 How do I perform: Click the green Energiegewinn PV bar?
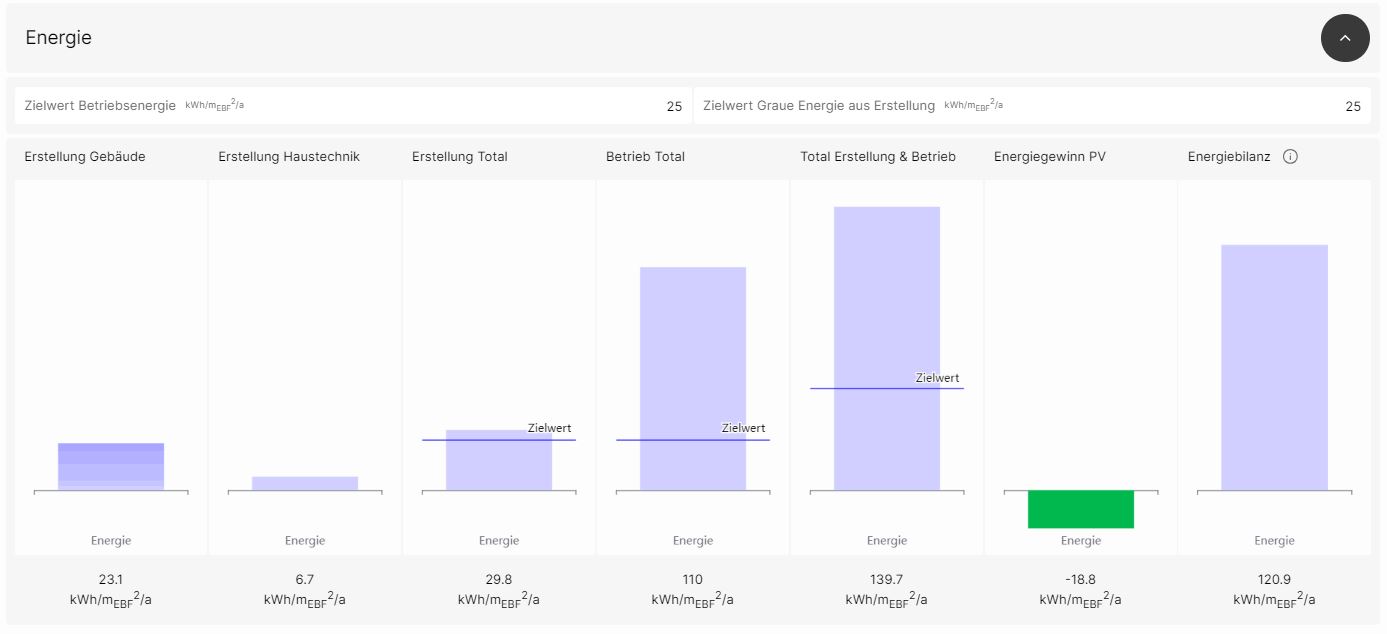click(x=1080, y=509)
